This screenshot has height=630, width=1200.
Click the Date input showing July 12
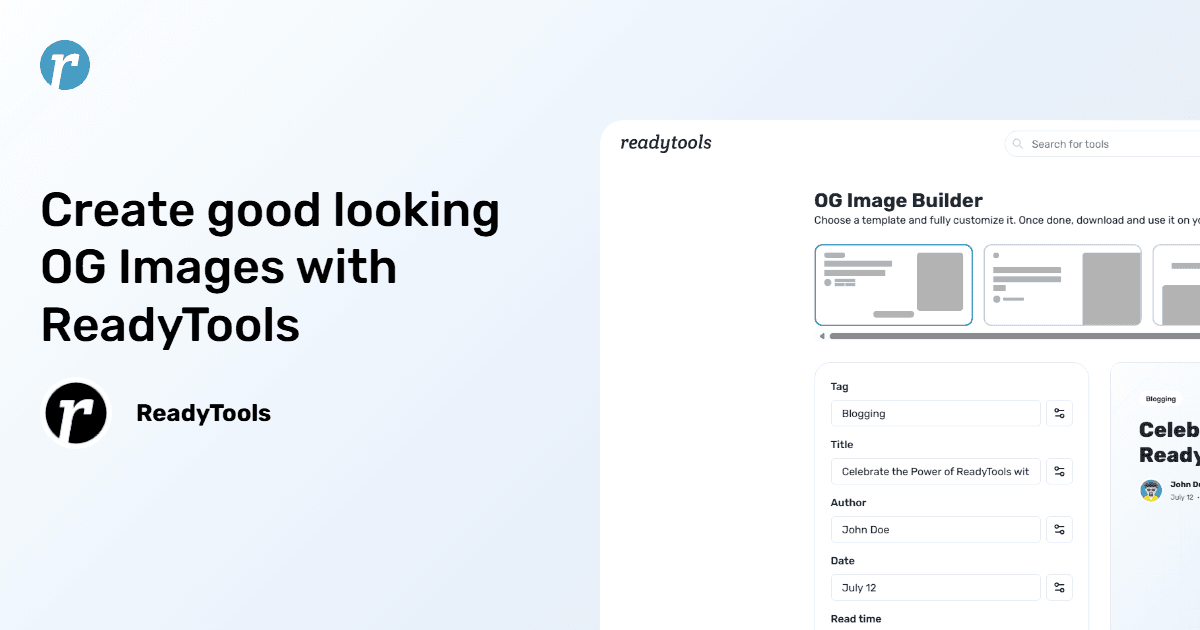point(936,587)
